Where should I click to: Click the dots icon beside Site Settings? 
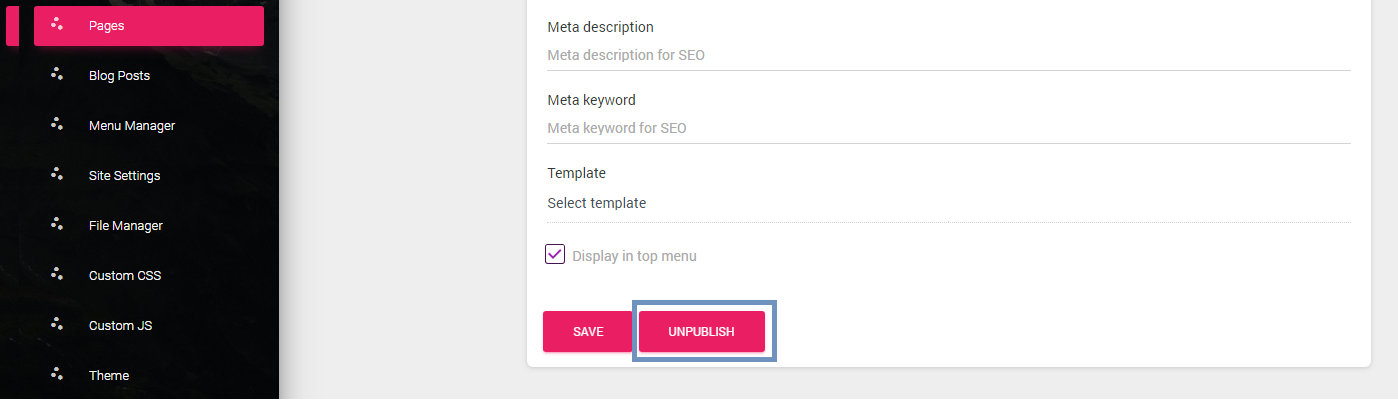coord(57,174)
